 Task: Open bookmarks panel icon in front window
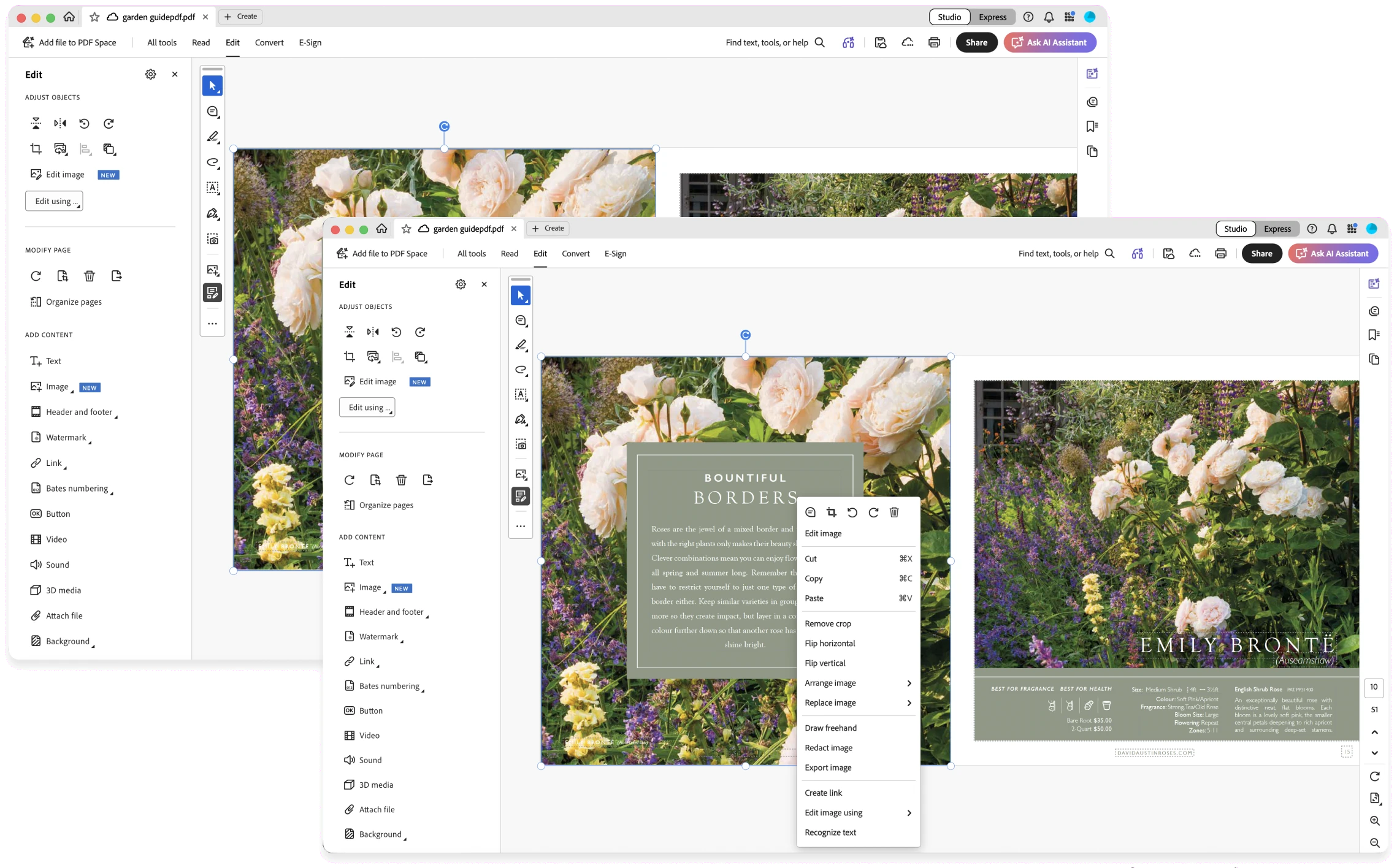click(1374, 335)
